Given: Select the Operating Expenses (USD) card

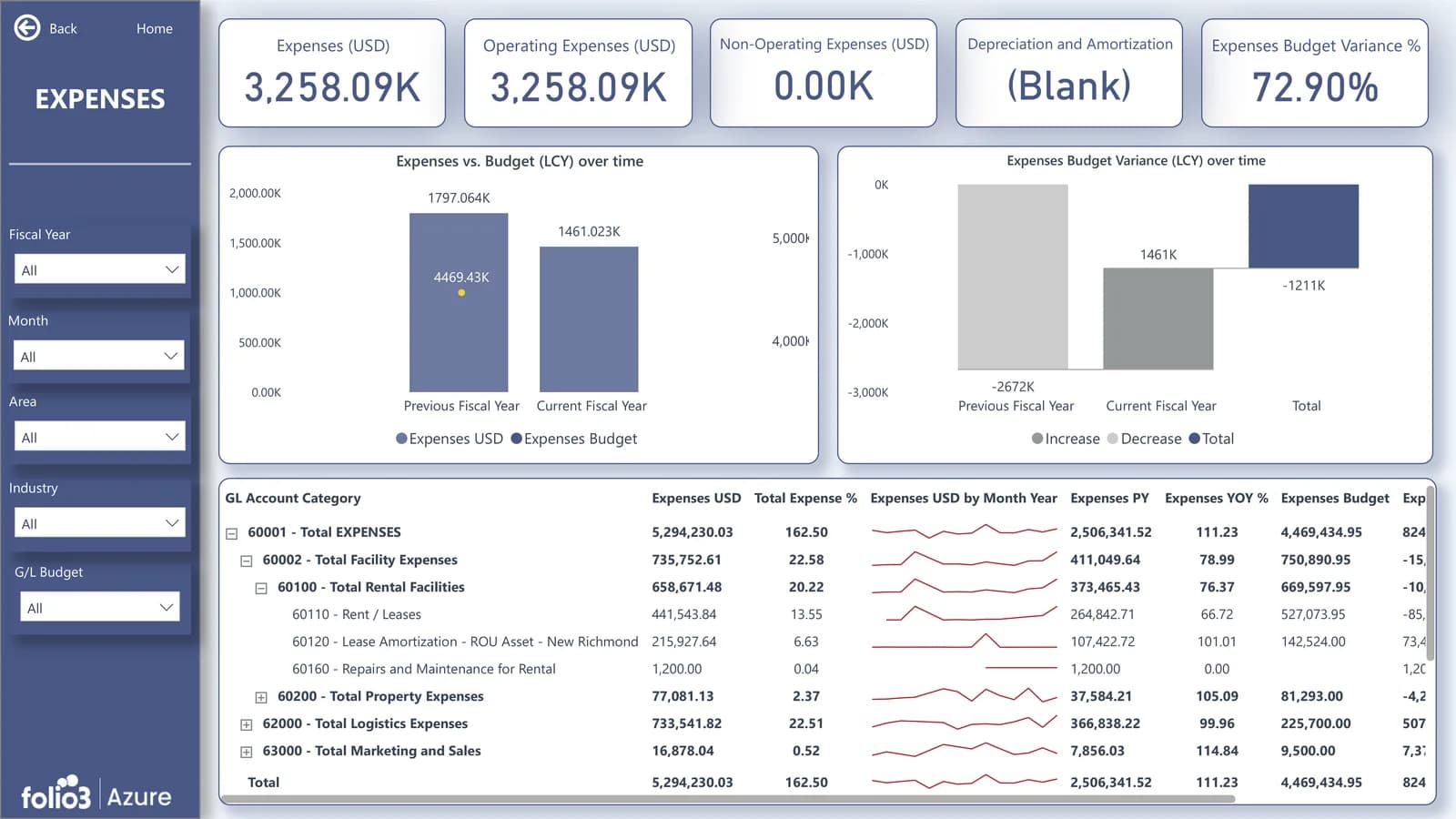Looking at the screenshot, I should 579,73.
